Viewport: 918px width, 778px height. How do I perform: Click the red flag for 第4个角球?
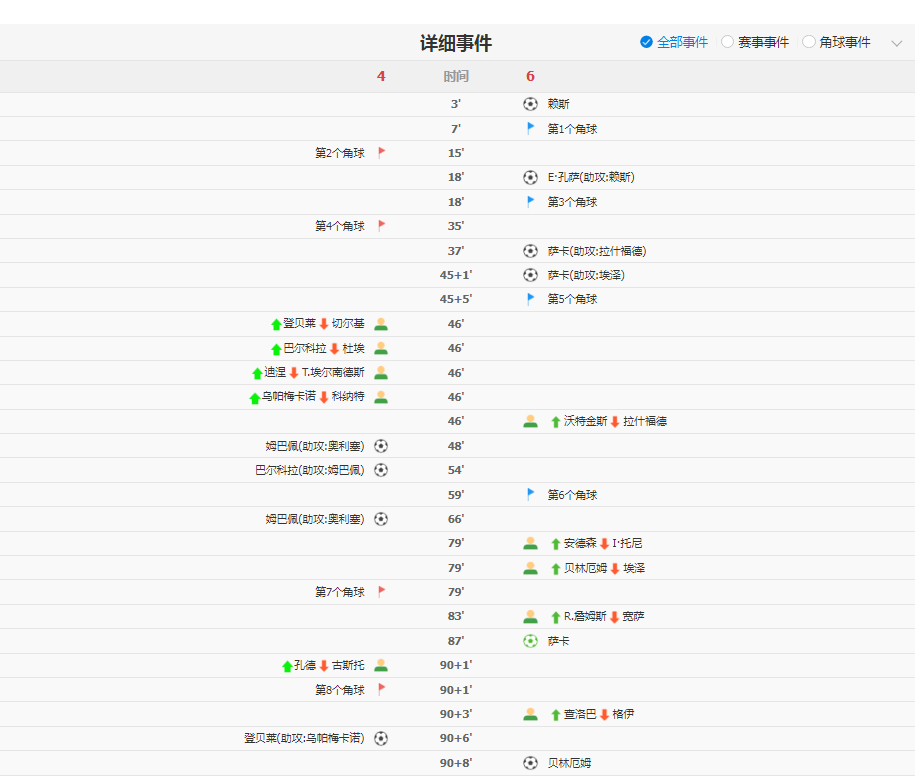coord(382,226)
